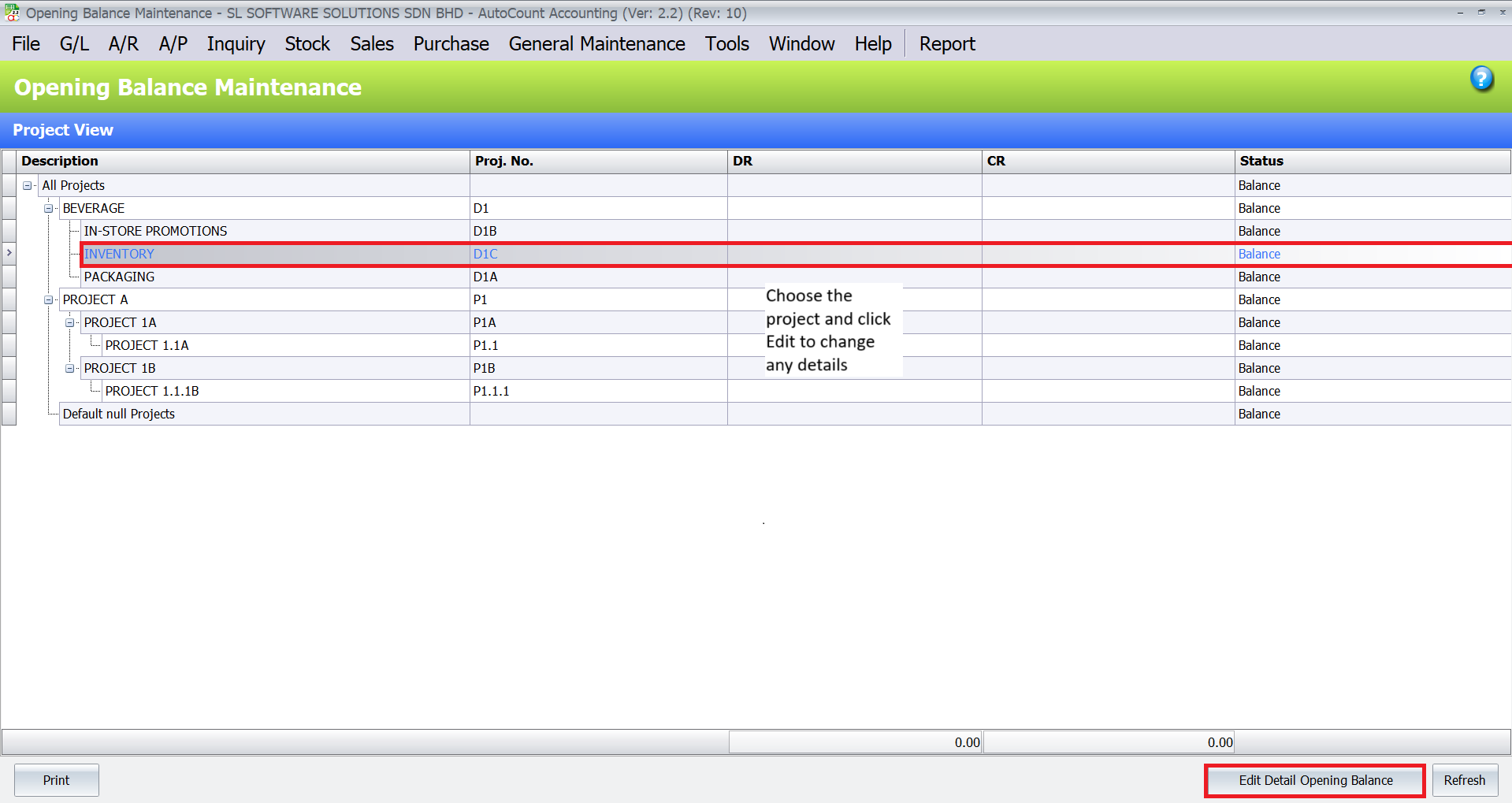Collapse the BEVERAGE project node
Screen dimensions: 1512x803
coord(49,209)
